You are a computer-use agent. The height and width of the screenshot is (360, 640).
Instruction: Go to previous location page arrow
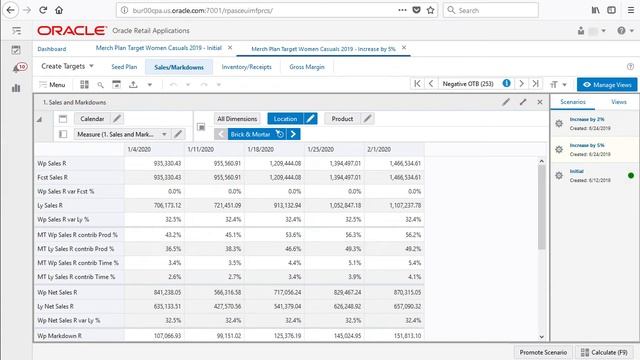pos(220,134)
